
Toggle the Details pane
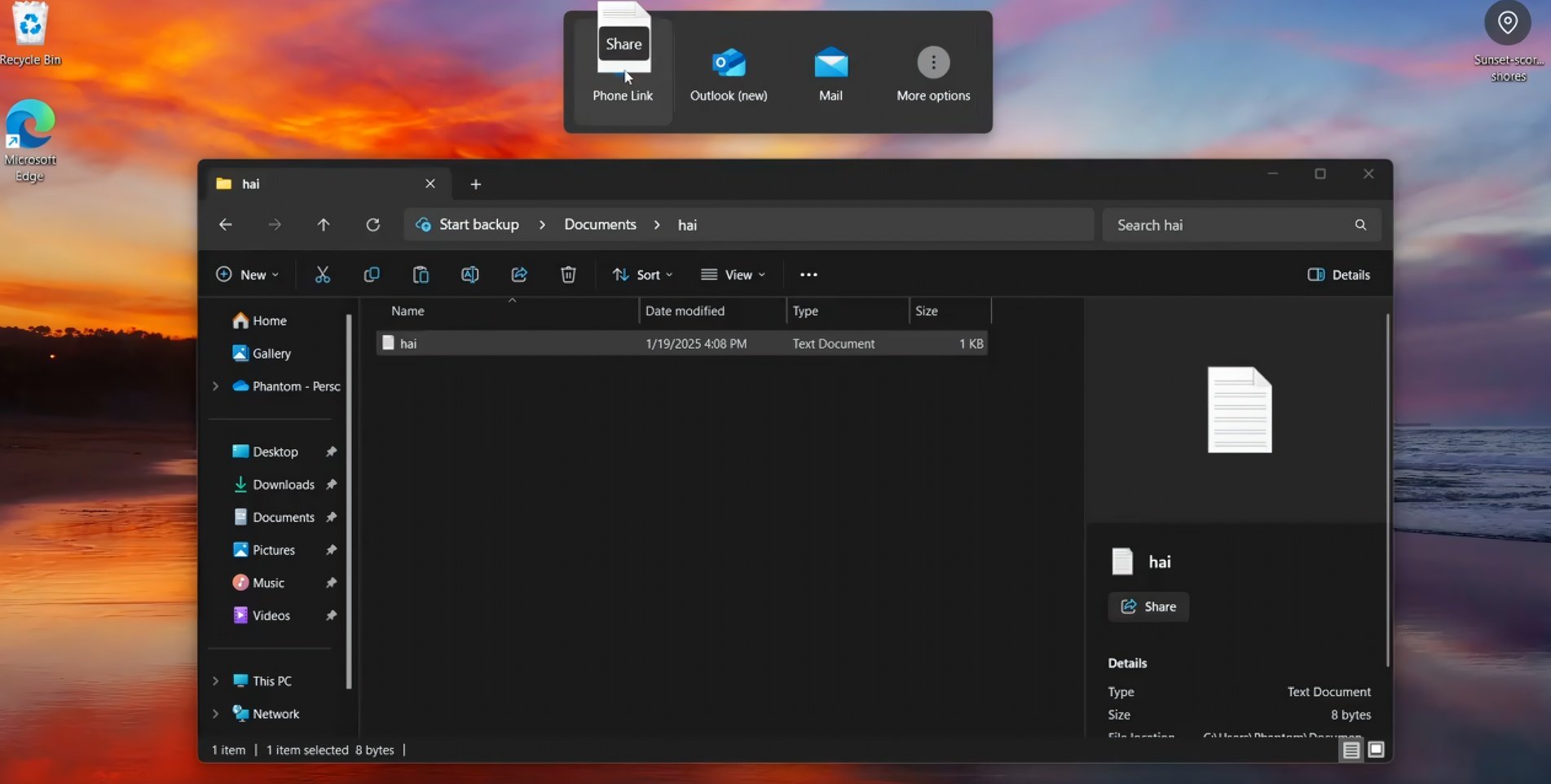[x=1337, y=275]
